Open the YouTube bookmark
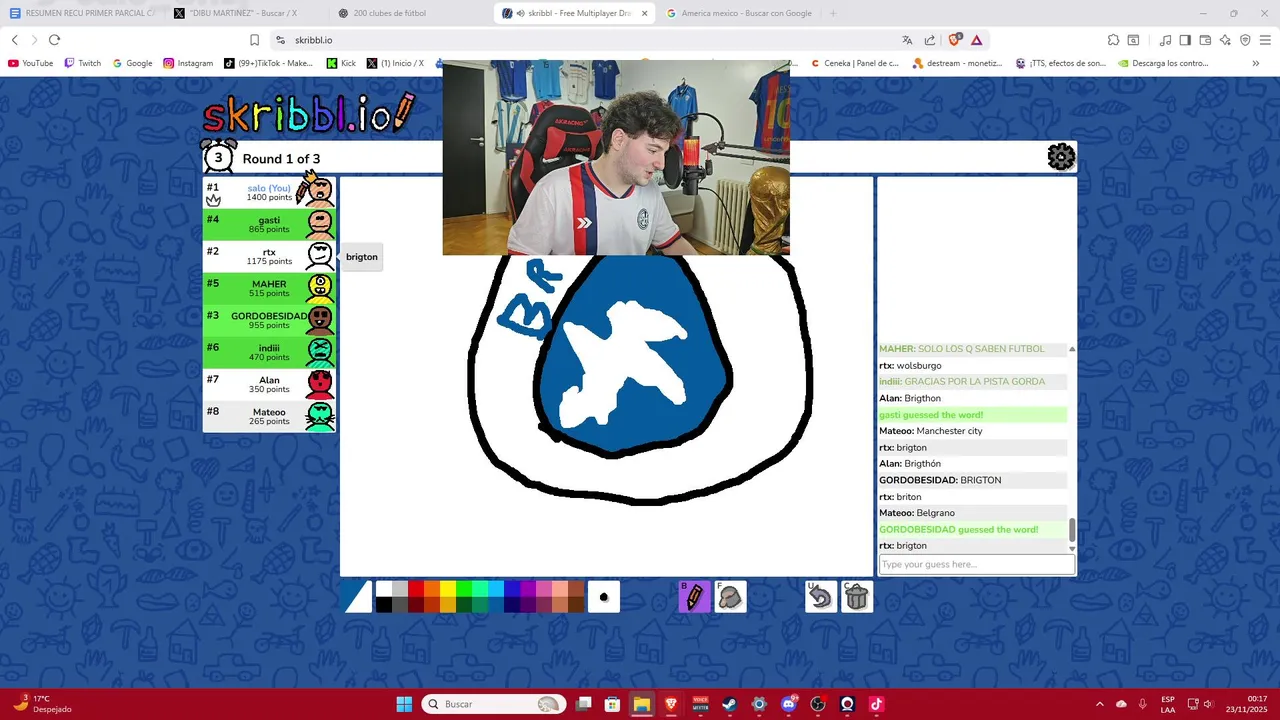 pyautogui.click(x=30, y=63)
